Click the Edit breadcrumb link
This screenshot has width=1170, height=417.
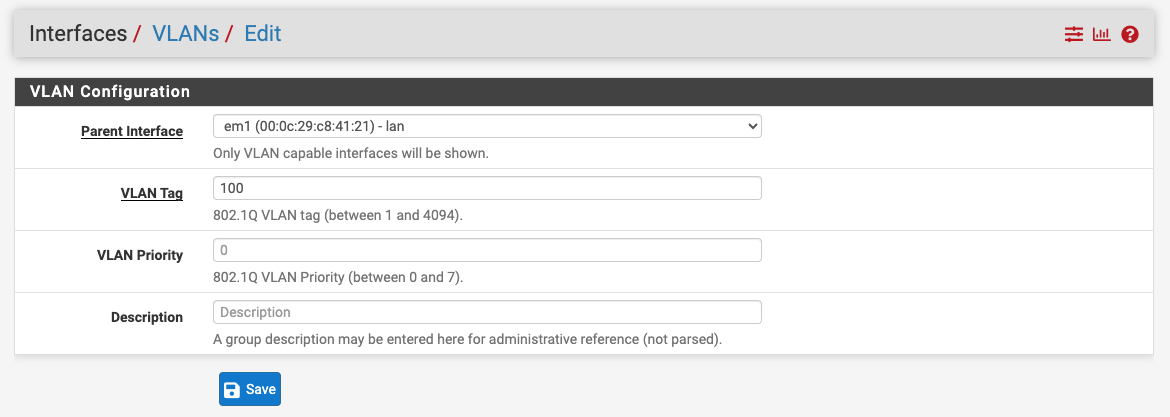(263, 34)
